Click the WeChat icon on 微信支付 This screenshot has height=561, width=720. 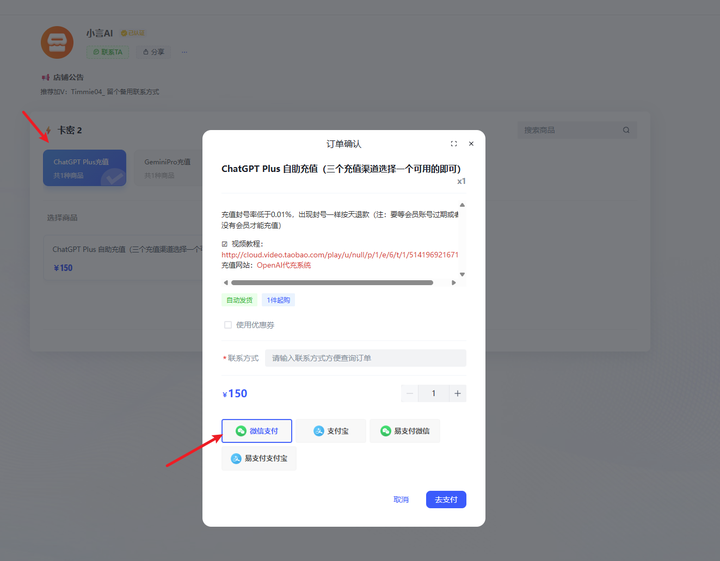coord(241,431)
